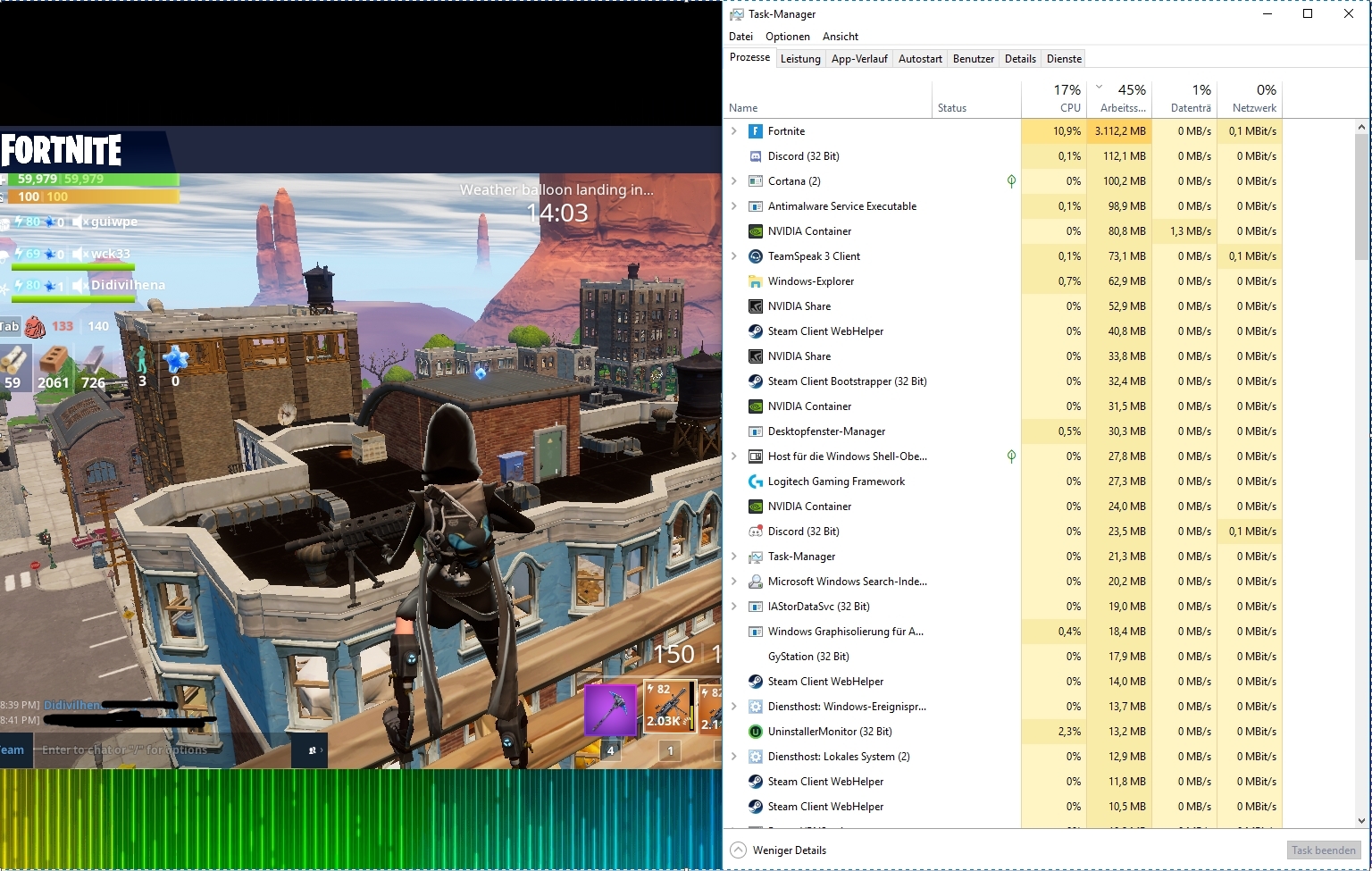Click the Fortnite chat input field
This screenshot has height=871, width=1372.
click(x=163, y=750)
